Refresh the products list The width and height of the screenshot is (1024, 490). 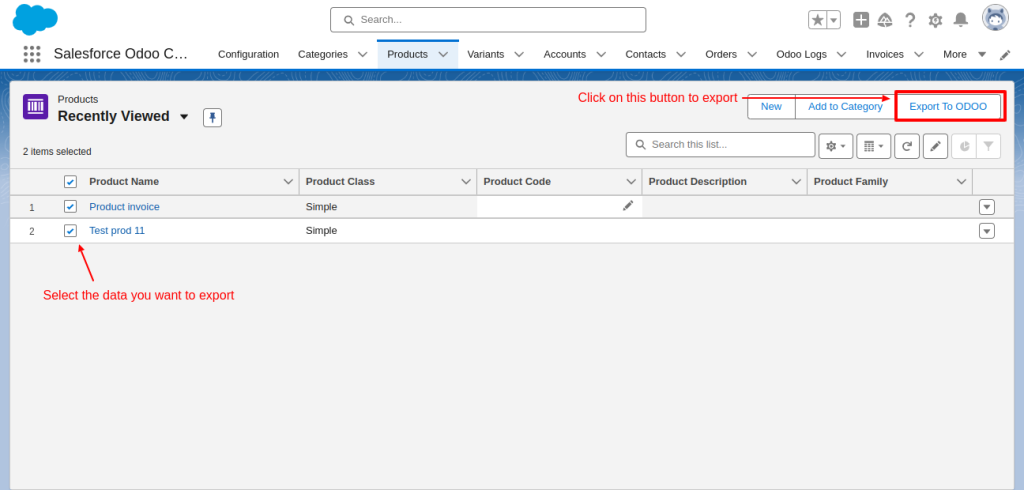(x=907, y=146)
